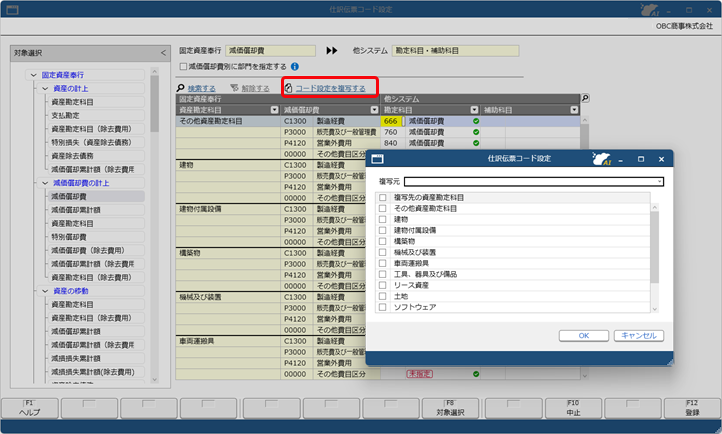
Task: Open the 補助科目 column filter dropdown
Action: tap(574, 110)
